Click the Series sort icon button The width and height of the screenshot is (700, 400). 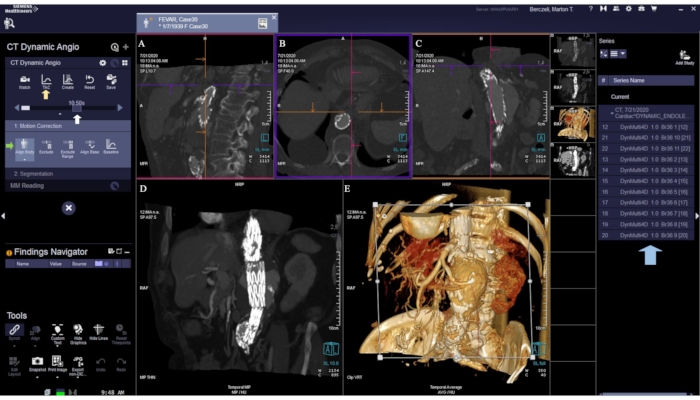(x=604, y=54)
